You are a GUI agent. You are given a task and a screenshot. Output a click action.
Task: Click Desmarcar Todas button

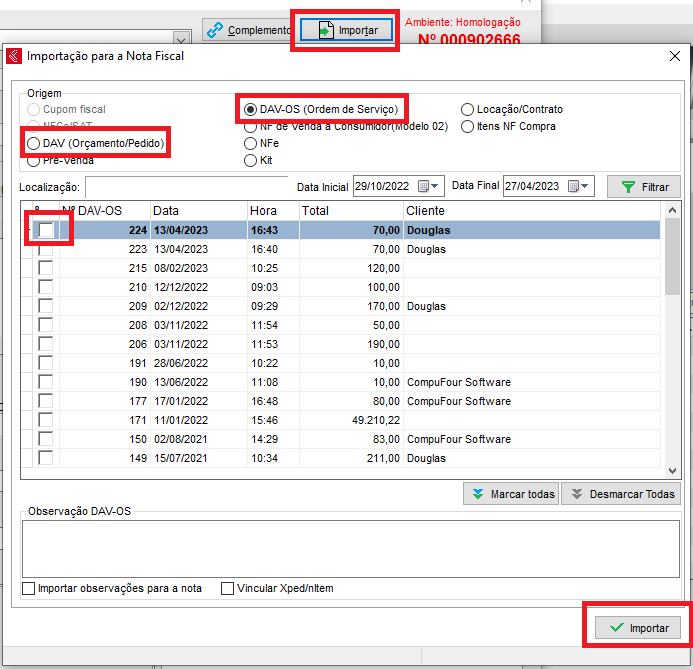click(621, 494)
